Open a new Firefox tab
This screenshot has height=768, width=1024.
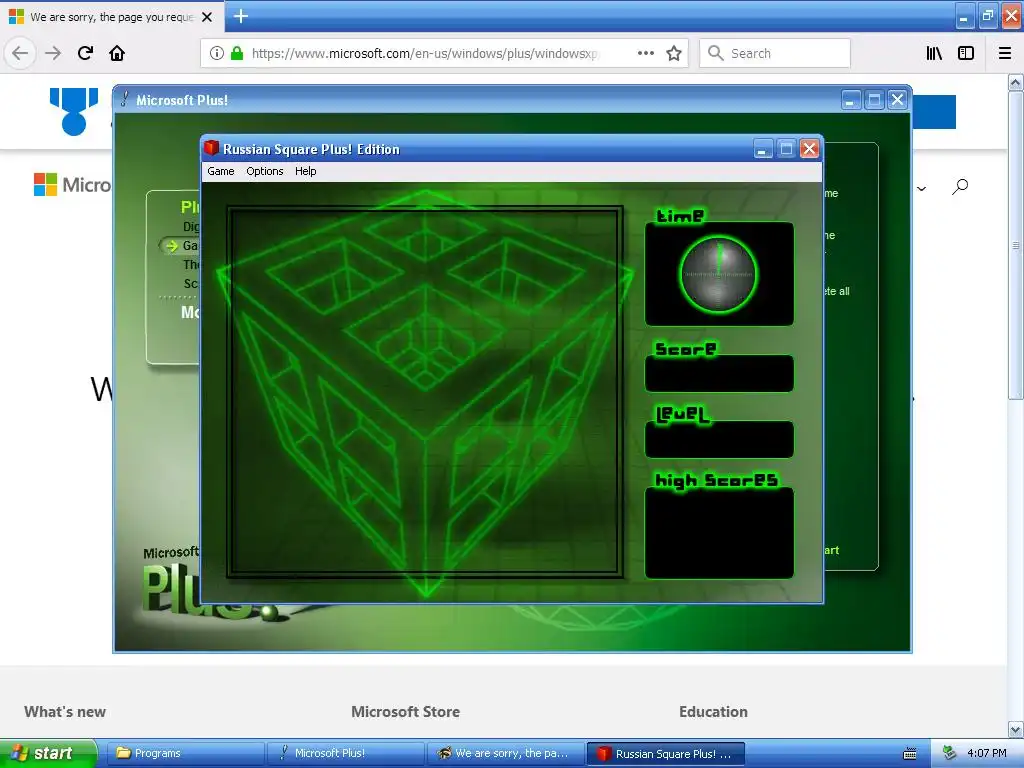pos(241,16)
